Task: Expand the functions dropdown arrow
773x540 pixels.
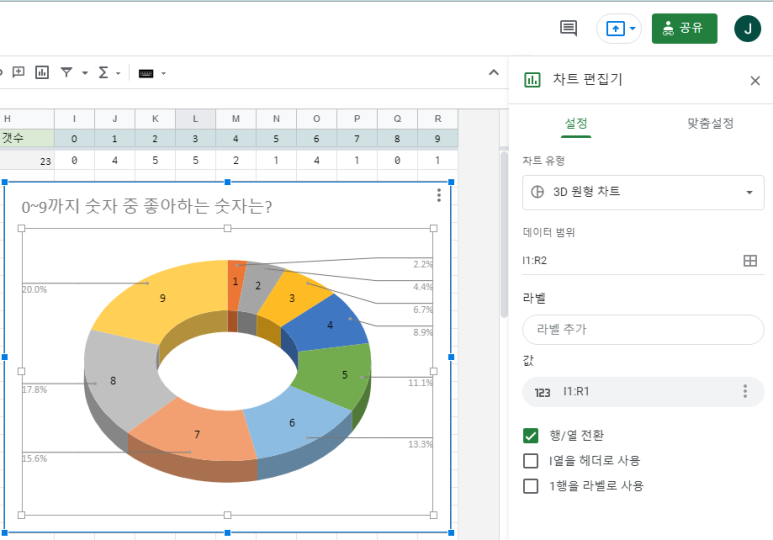Action: [x=118, y=73]
